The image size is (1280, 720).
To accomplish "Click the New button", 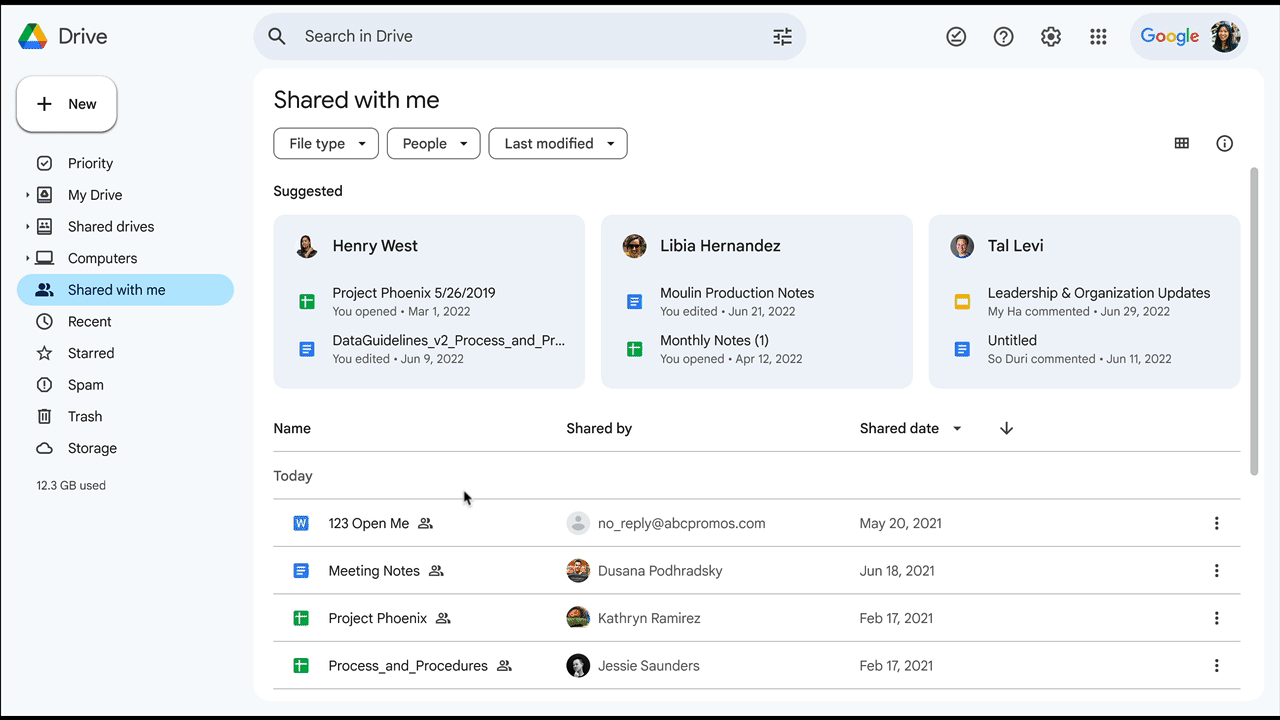I will [x=67, y=104].
